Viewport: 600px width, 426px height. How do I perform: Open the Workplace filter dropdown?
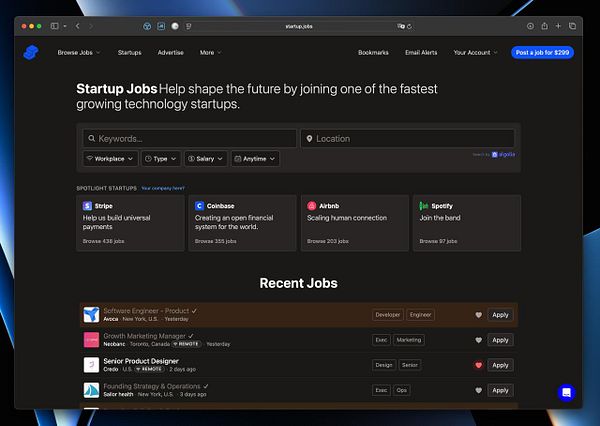110,159
